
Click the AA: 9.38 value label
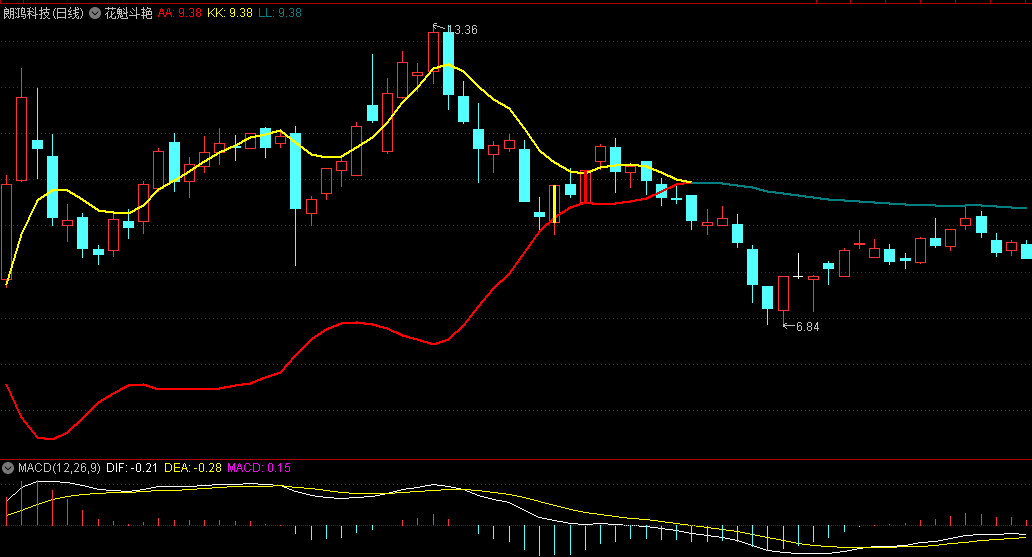[180, 13]
